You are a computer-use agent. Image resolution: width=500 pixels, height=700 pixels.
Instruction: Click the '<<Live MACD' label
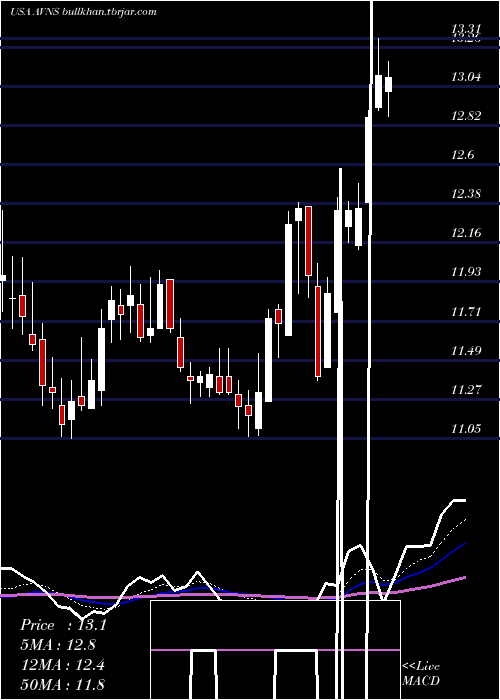tap(421, 673)
